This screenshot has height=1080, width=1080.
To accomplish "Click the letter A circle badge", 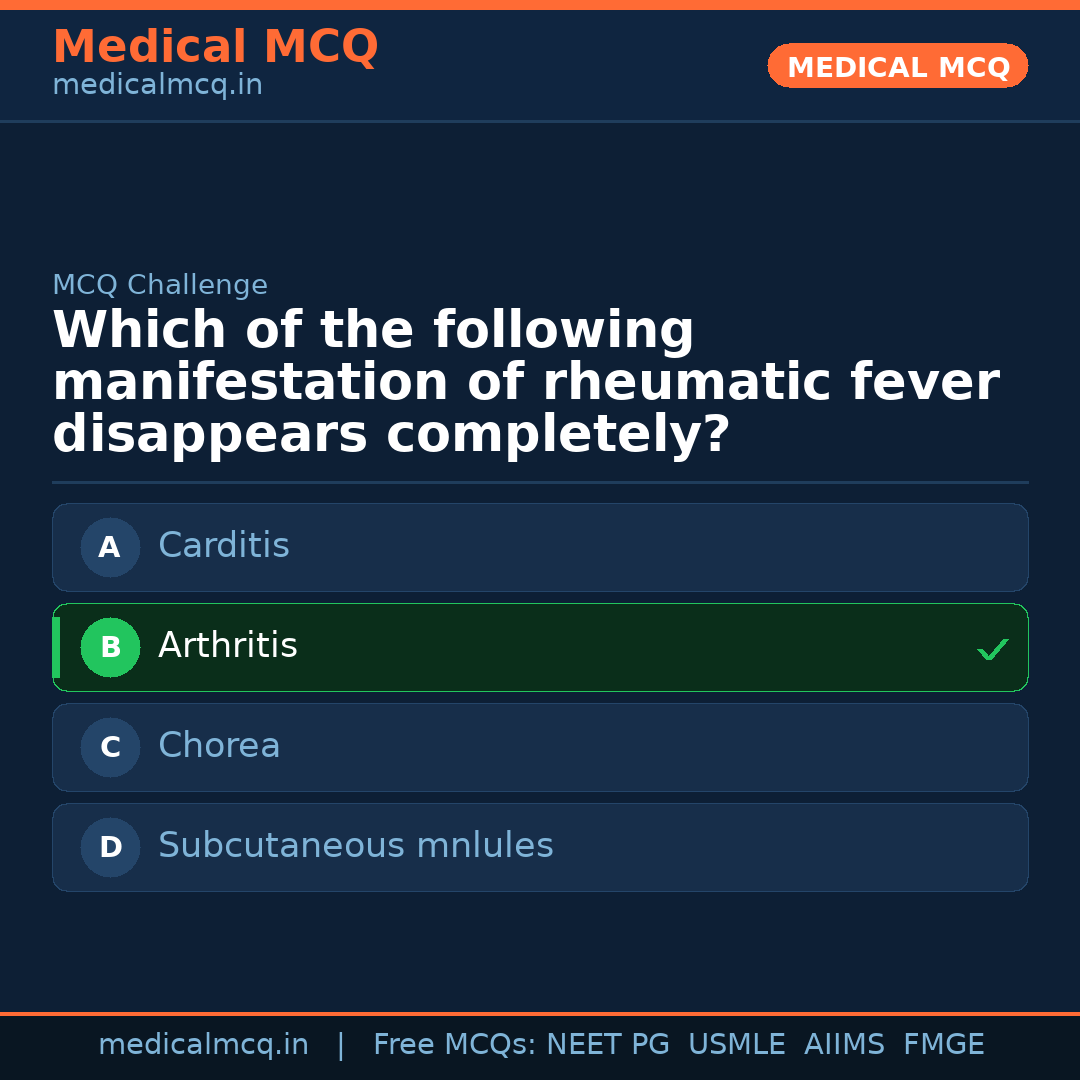I will (110, 547).
